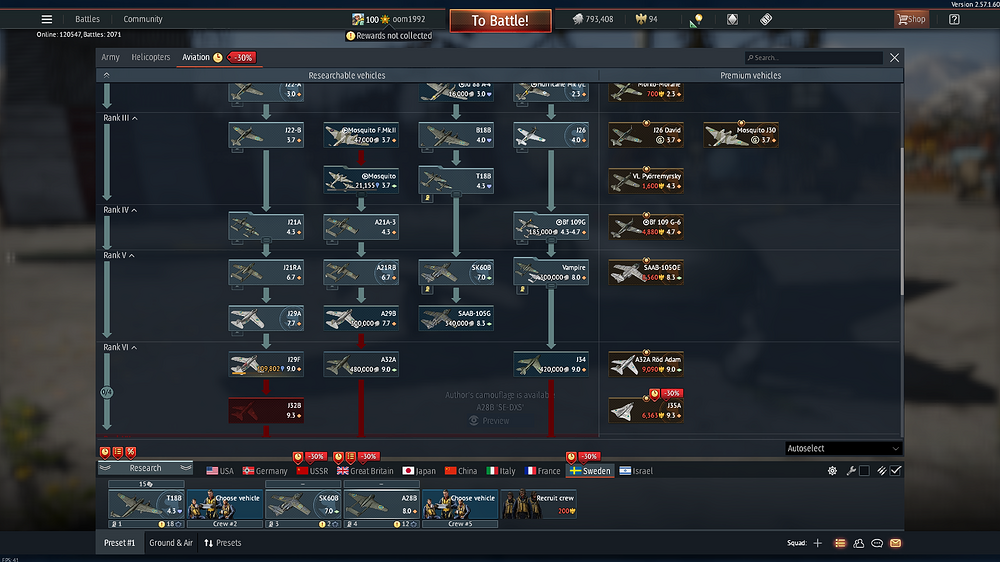This screenshot has width=1000, height=562.
Task: Select the J22-B aircraft
Action: pos(266,135)
